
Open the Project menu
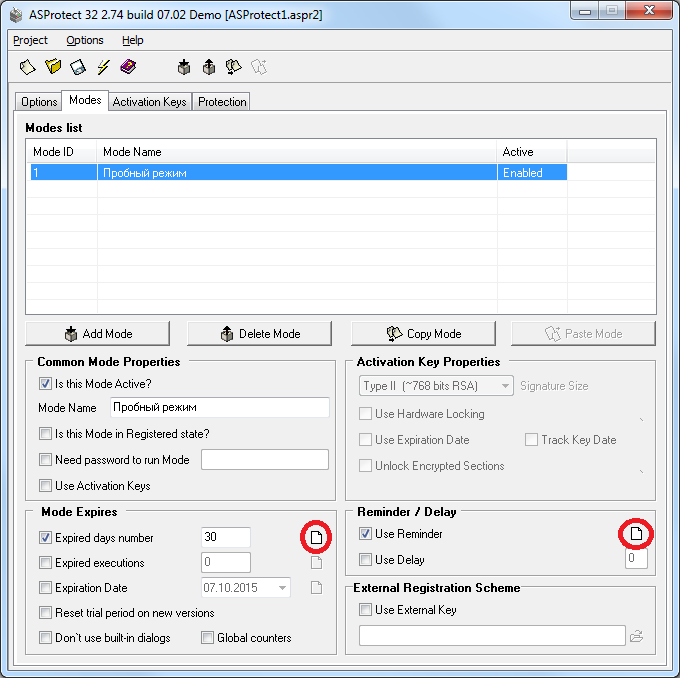[30, 40]
